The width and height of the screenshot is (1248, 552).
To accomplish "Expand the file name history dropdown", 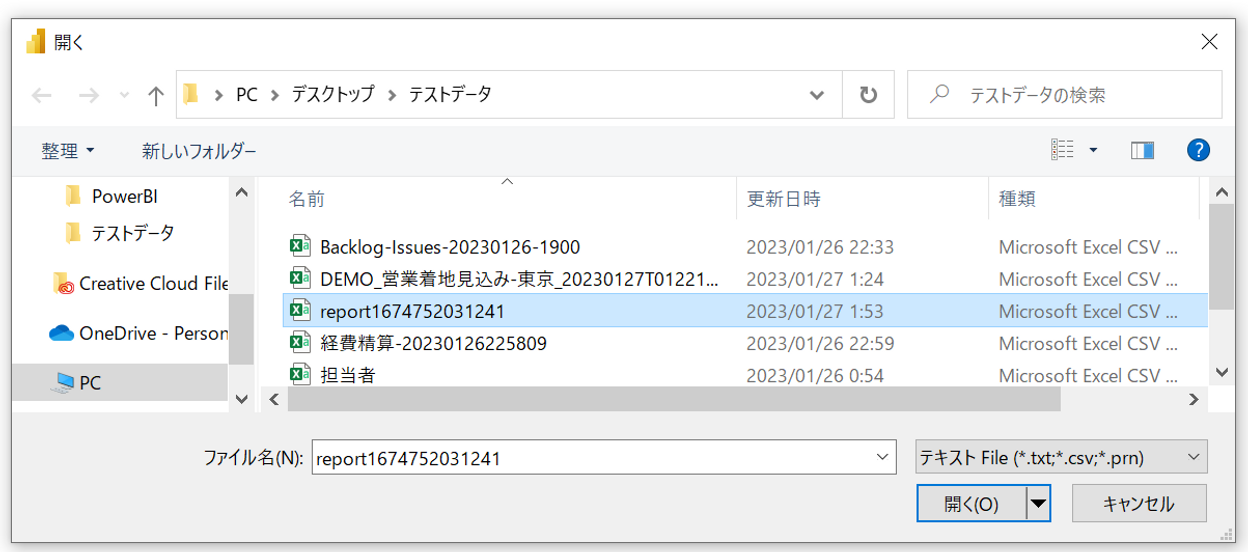I will coord(882,458).
